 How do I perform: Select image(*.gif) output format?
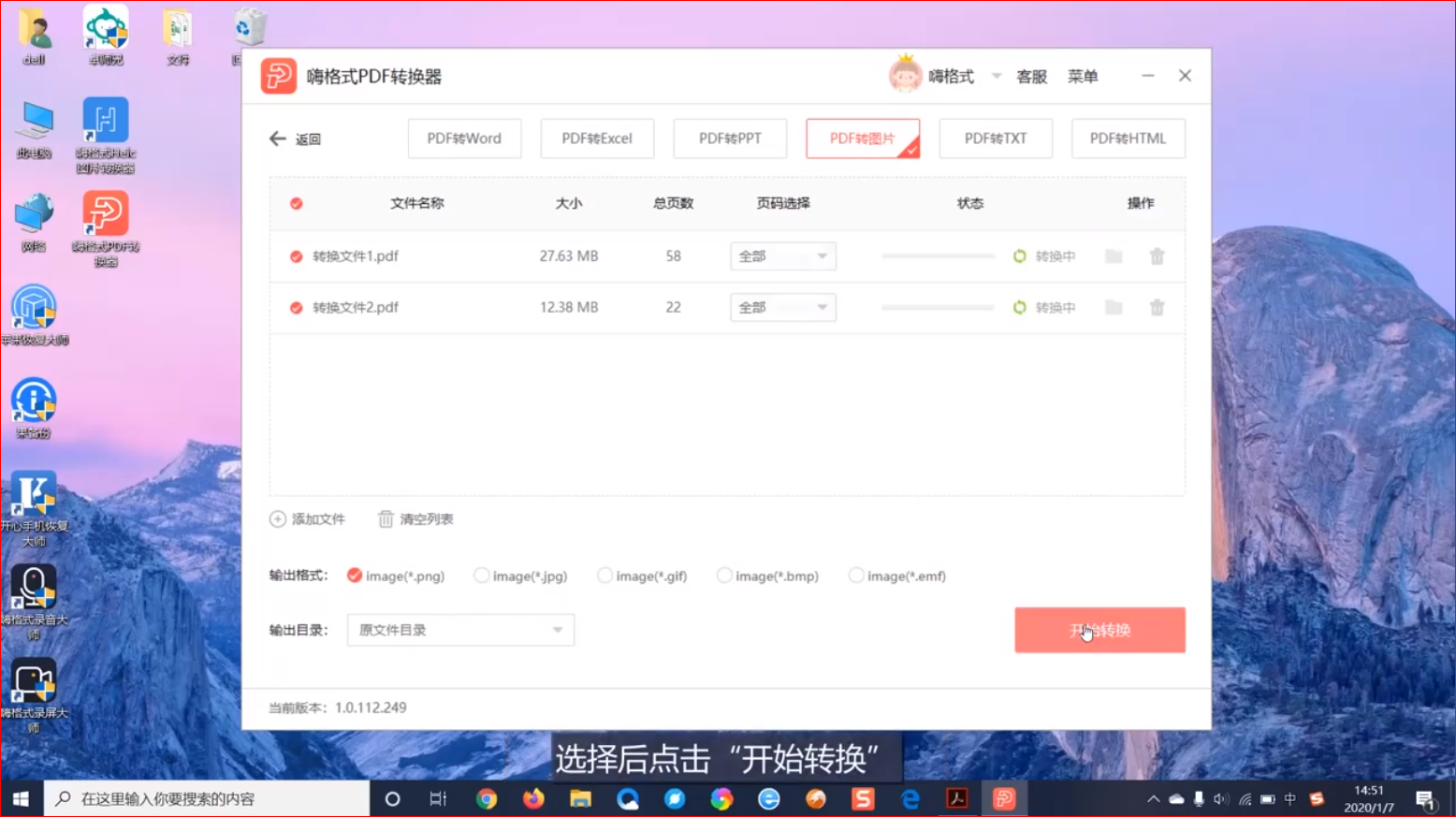(x=604, y=576)
